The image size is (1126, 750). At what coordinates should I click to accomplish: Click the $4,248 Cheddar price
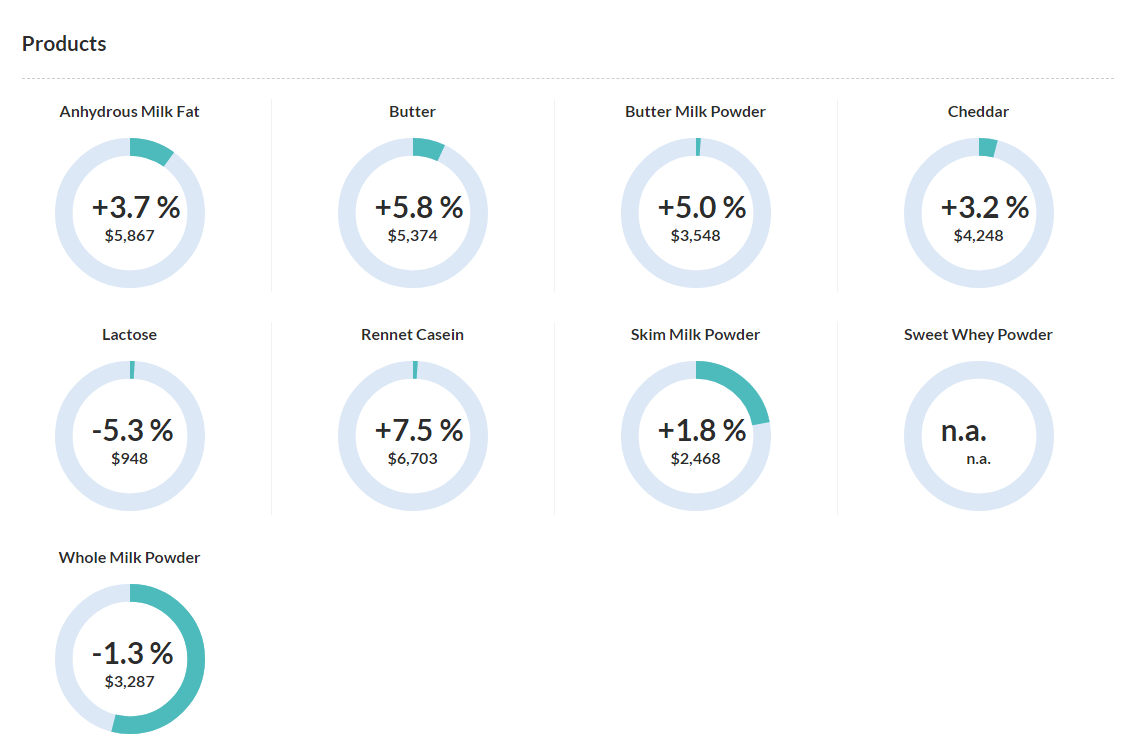[x=978, y=236]
